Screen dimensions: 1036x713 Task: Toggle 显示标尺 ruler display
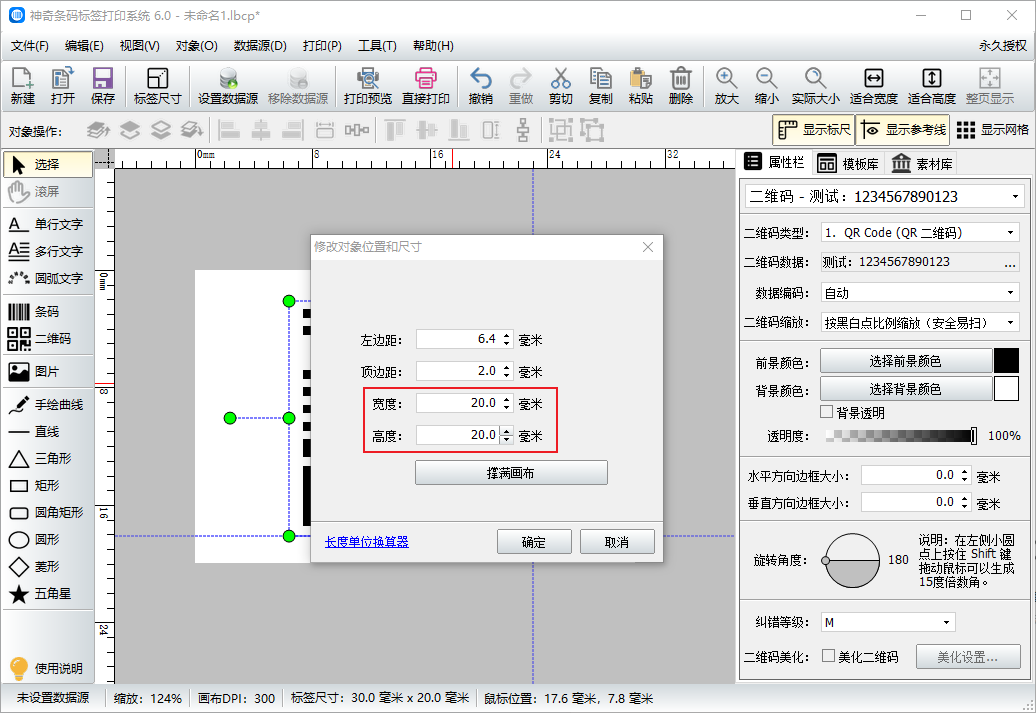[813, 130]
